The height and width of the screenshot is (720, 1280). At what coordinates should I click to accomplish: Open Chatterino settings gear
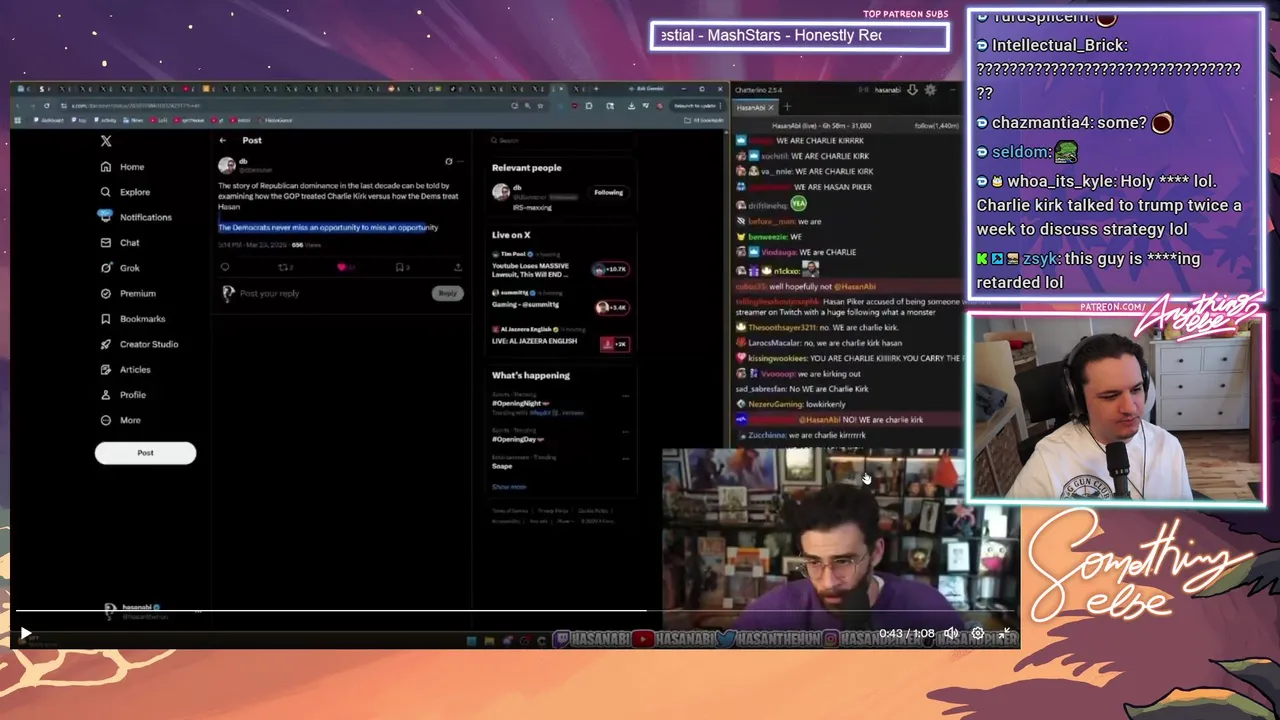930,90
